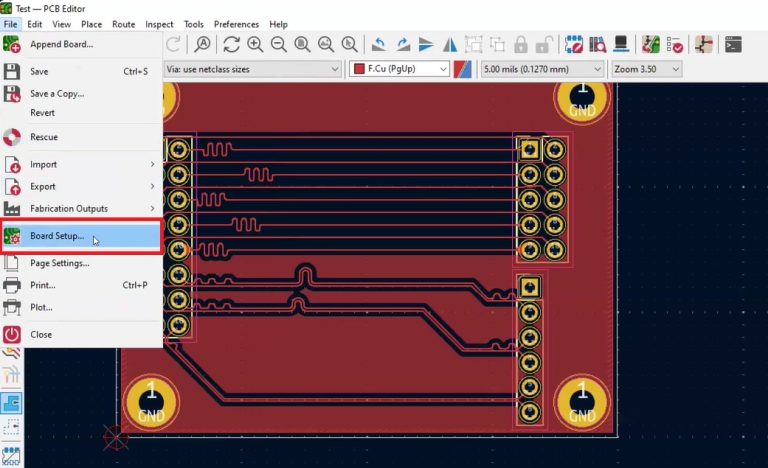Rotate selection counterclockwise

[x=378, y=45]
